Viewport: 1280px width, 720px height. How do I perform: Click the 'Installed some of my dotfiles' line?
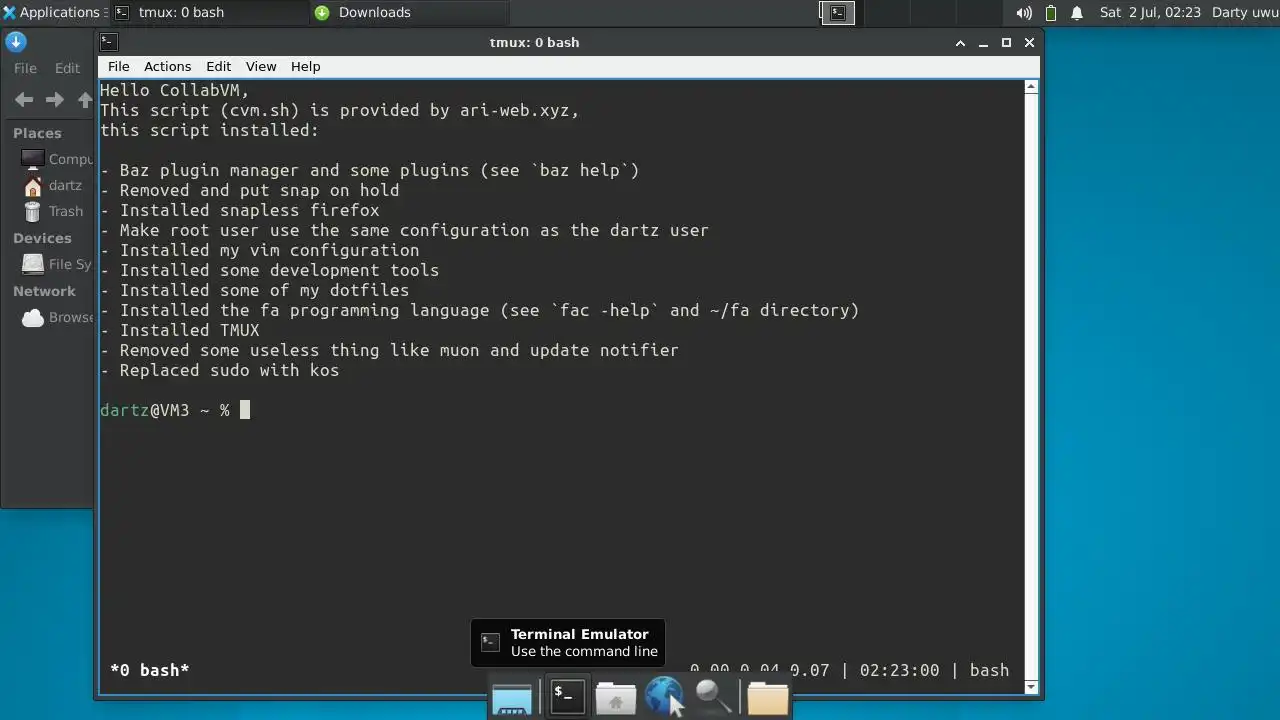(254, 290)
